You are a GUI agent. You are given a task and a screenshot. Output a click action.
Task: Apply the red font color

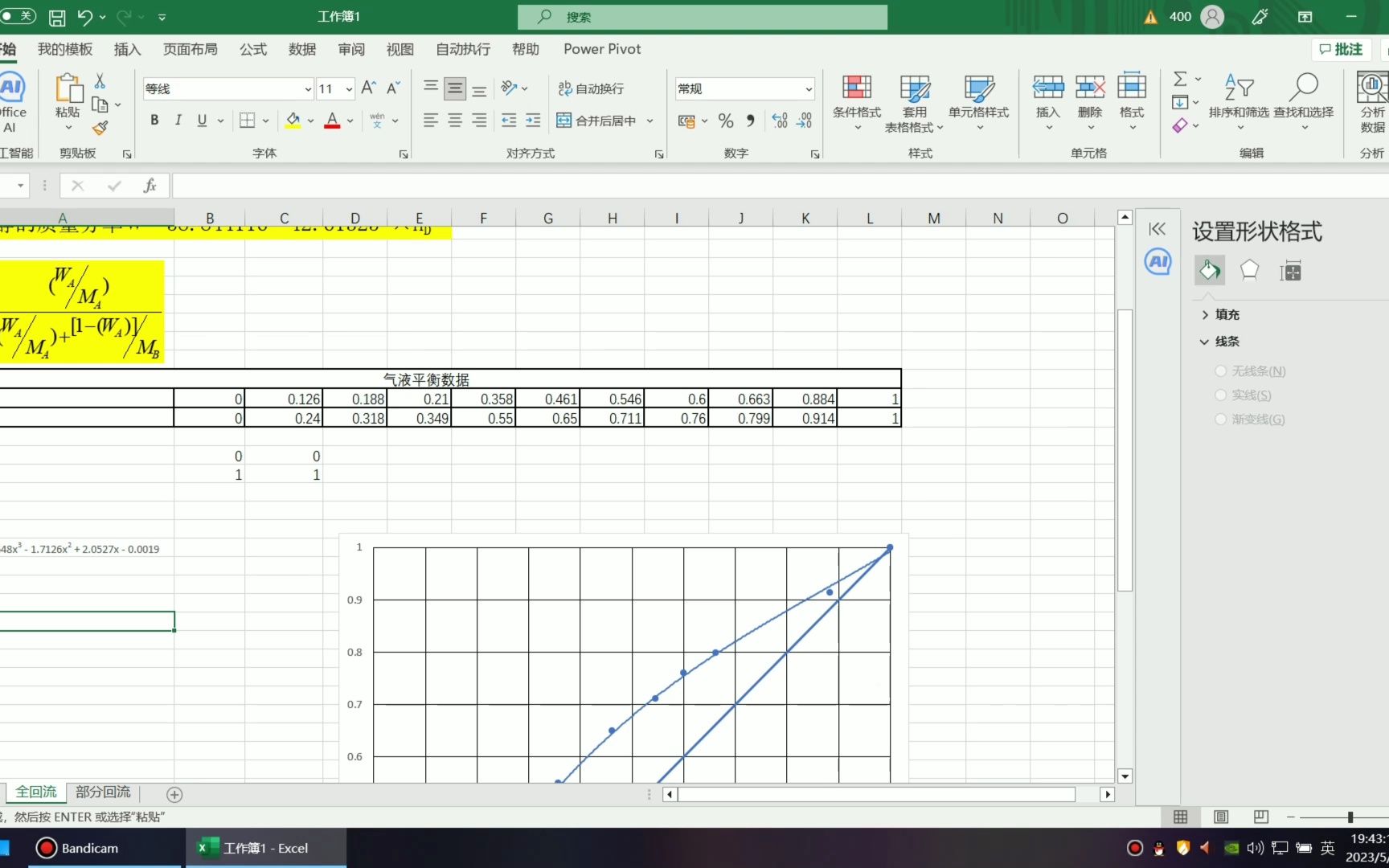pos(332,121)
